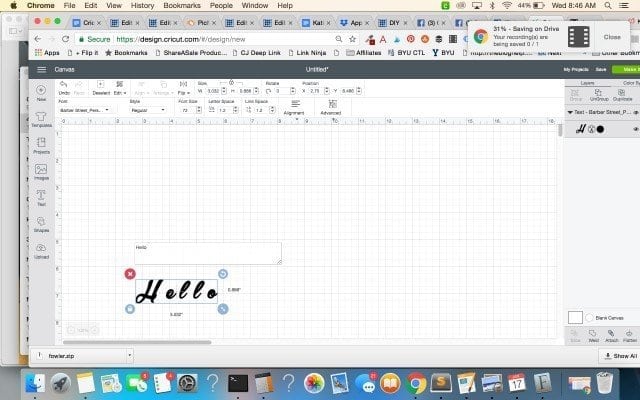Screen dimensions: 640x400
Task: Click the H letter thumbnail in layer row
Action: pyautogui.click(x=580, y=129)
